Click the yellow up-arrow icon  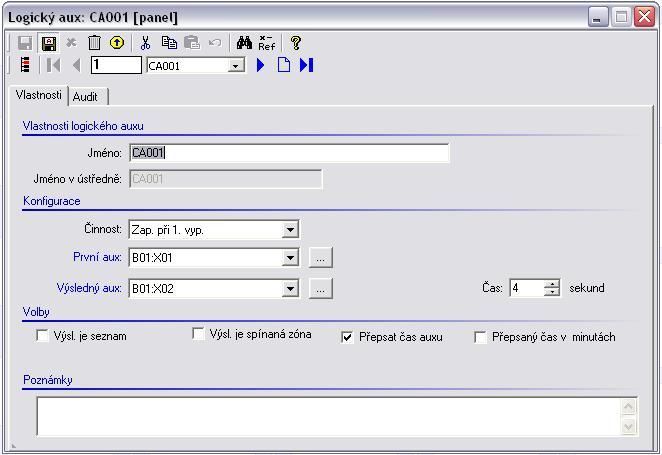point(117,43)
